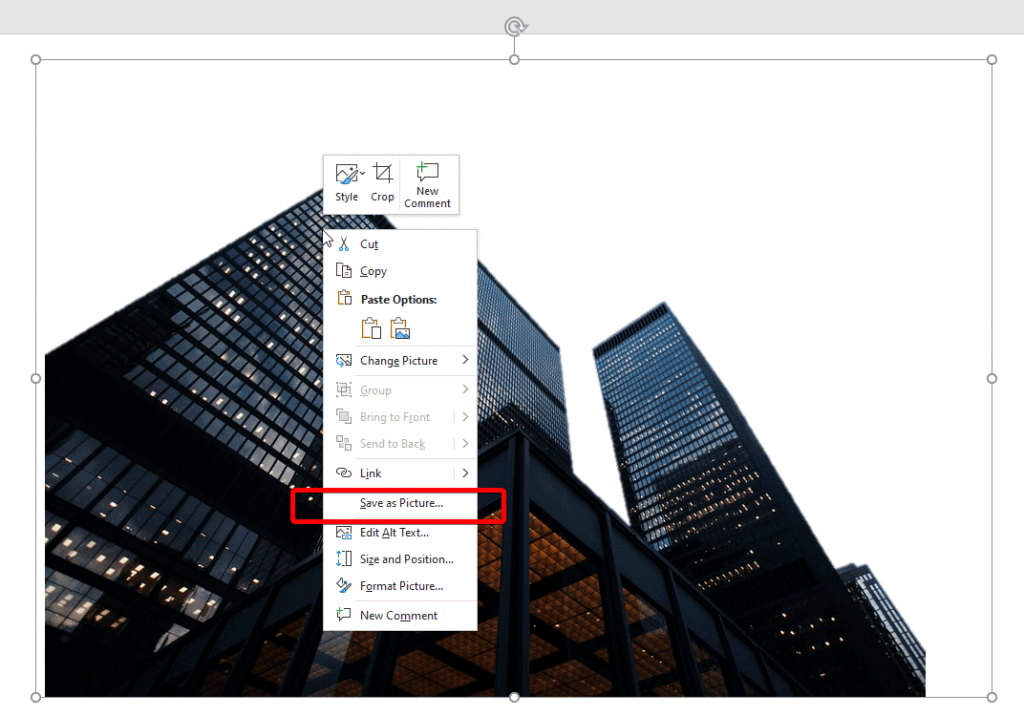Click the Format Picture paintbrush icon

[x=342, y=586]
